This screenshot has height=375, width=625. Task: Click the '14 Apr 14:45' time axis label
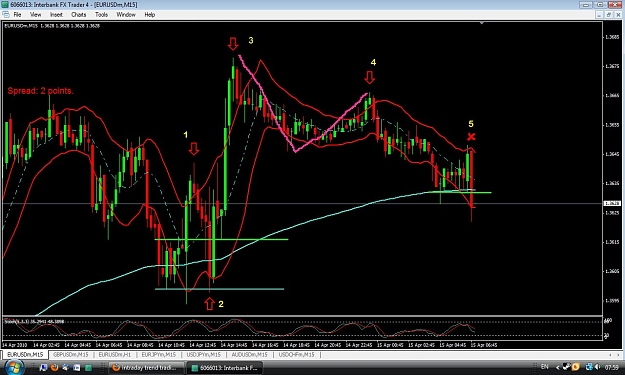click(234, 345)
